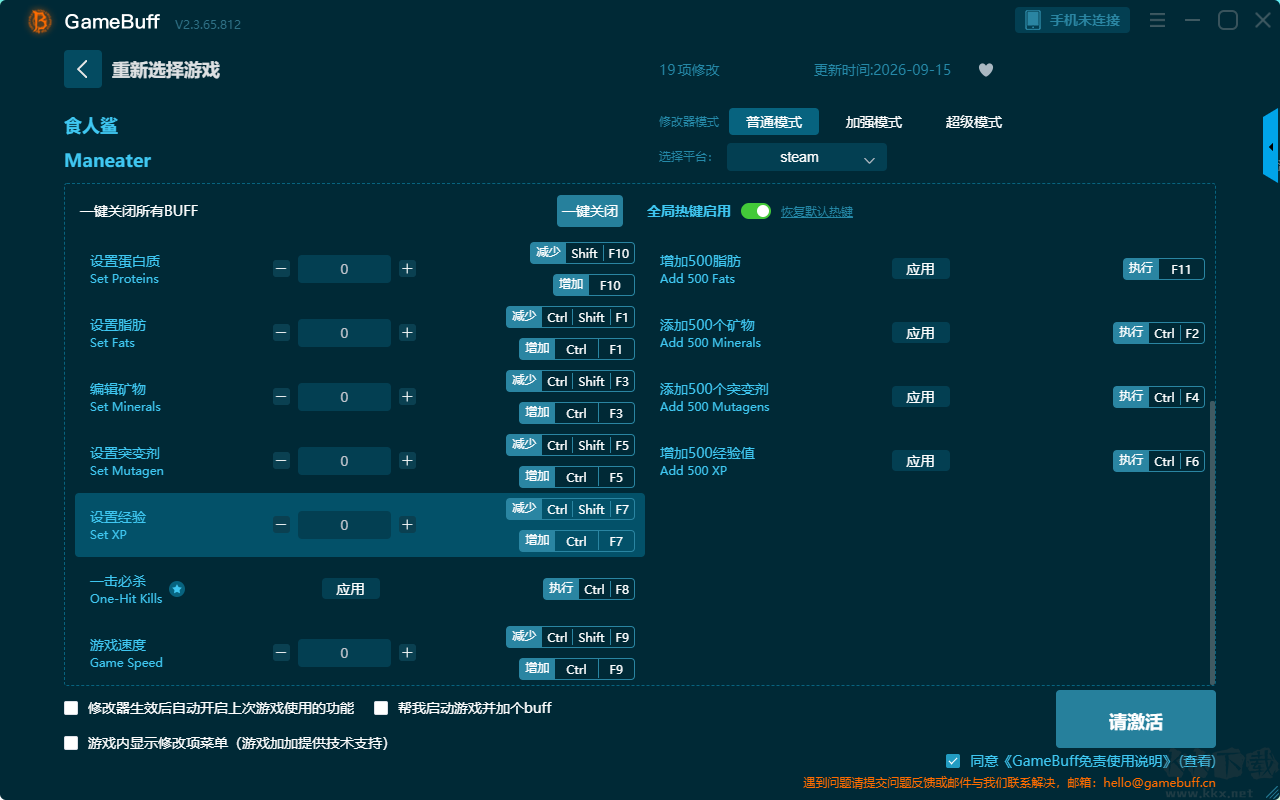Switch to 加强模式 tab
Image resolution: width=1280 pixels, height=800 pixels.
pyautogui.click(x=874, y=122)
